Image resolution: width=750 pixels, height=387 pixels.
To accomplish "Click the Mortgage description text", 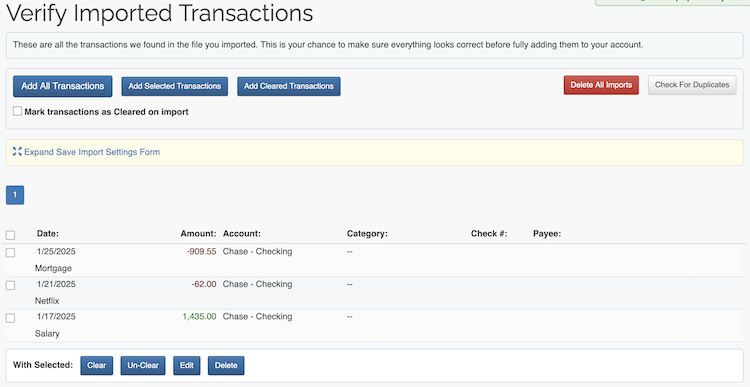I will (x=53, y=268).
